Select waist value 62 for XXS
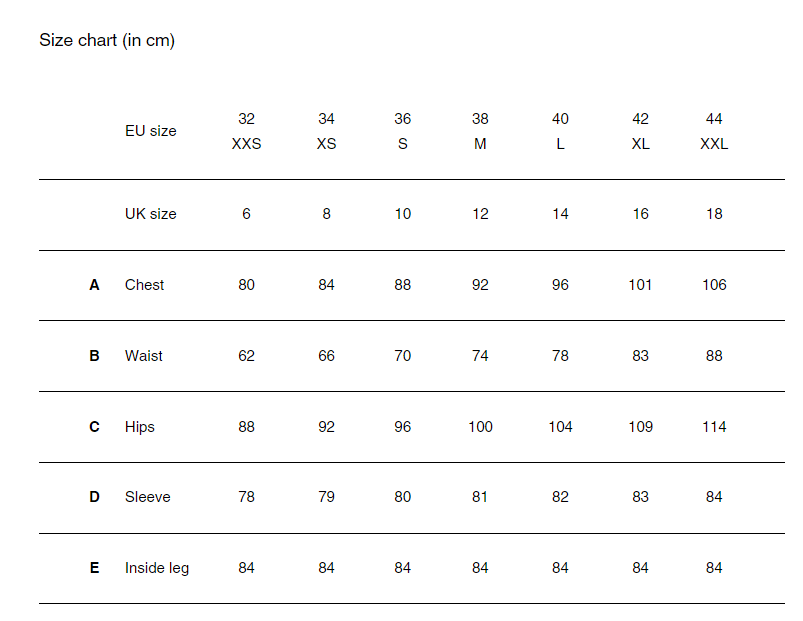Screen dimensions: 803x621 click(246, 356)
